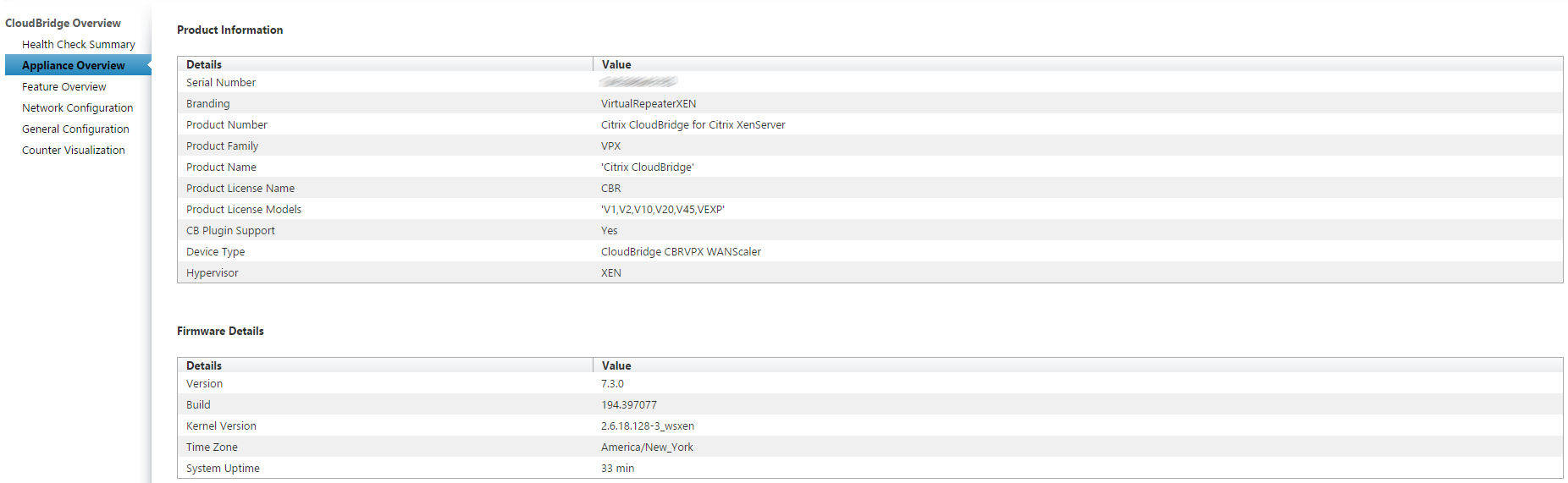Viewport: 1568px width, 483px height.
Task: Click the Product Information section title
Action: click(x=229, y=30)
